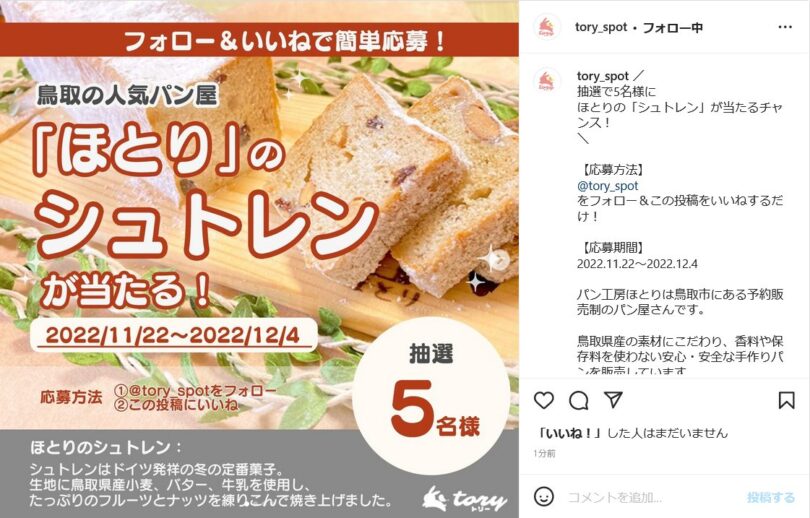Click the caption text about パン工房ほとり
This screenshot has height=518, width=810.
(680, 302)
